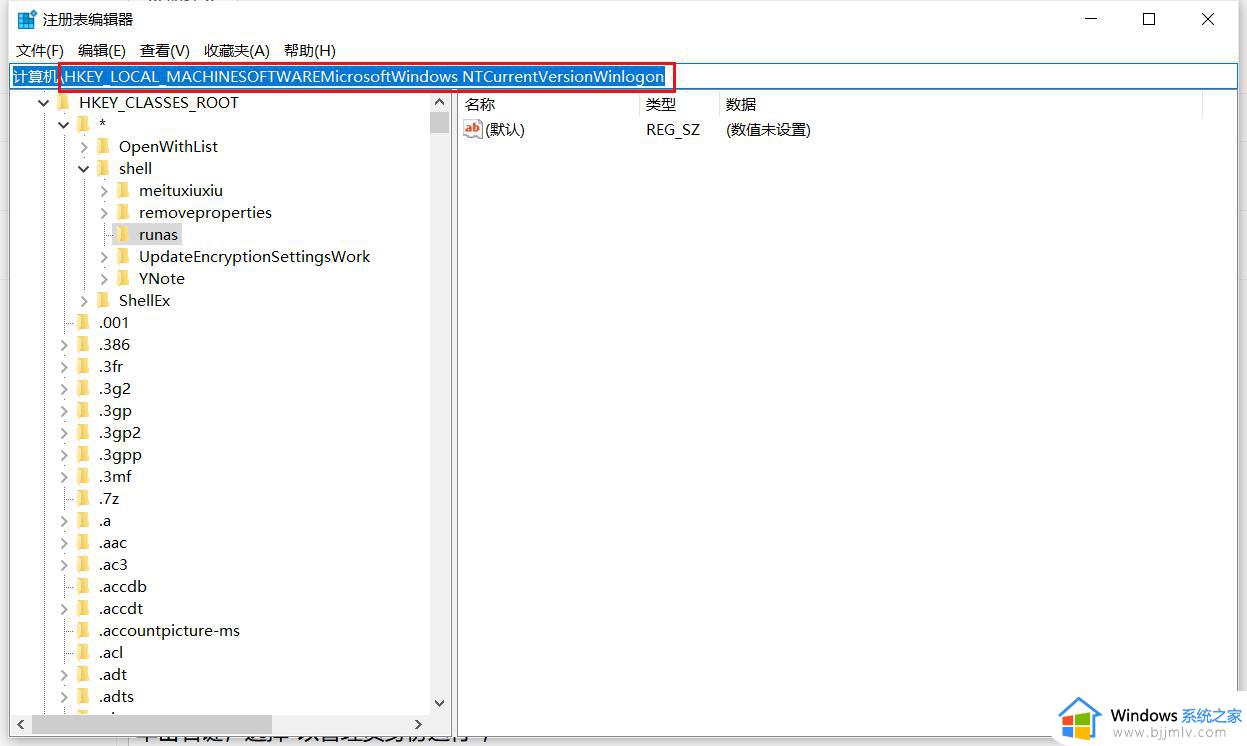Collapse the HKEY_CLASSES_ROOT node
The height and width of the screenshot is (746, 1247).
(44, 102)
